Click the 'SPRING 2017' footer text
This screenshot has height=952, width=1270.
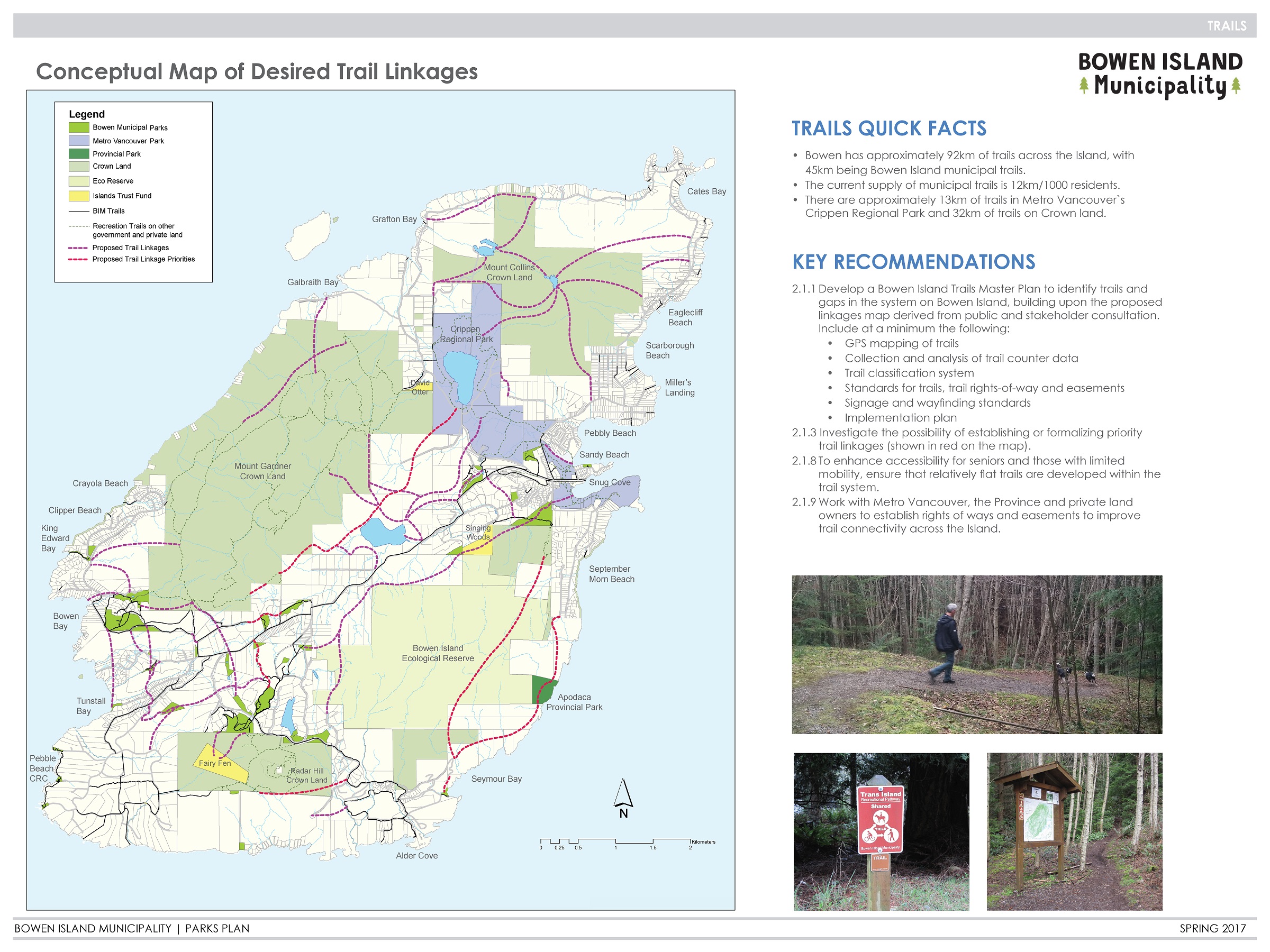(x=1213, y=929)
